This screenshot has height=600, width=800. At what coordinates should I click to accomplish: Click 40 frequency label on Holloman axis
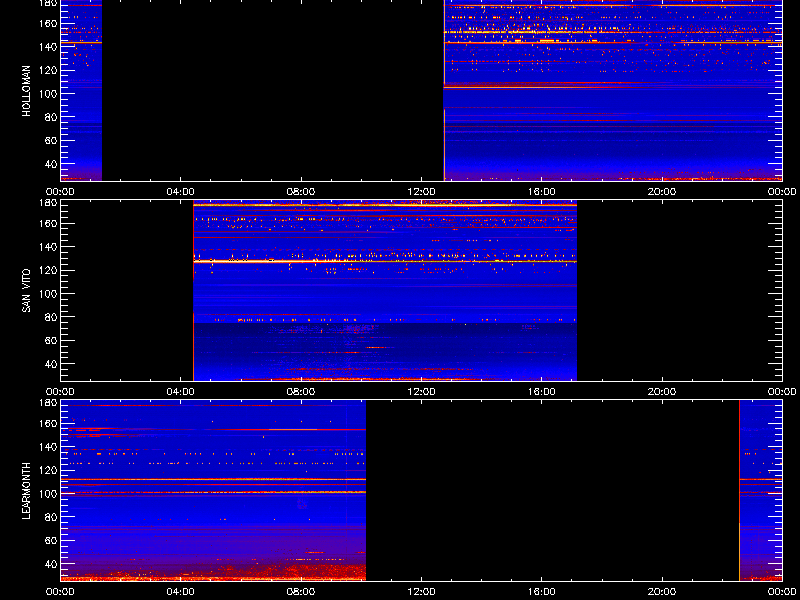[x=50, y=164]
